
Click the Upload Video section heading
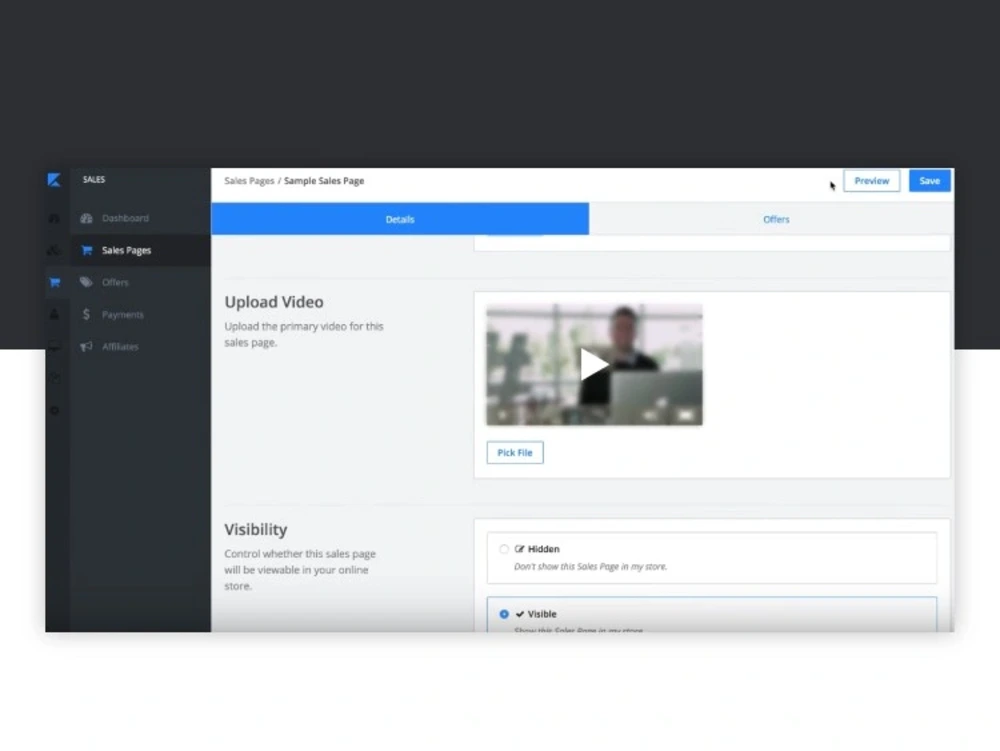274,302
